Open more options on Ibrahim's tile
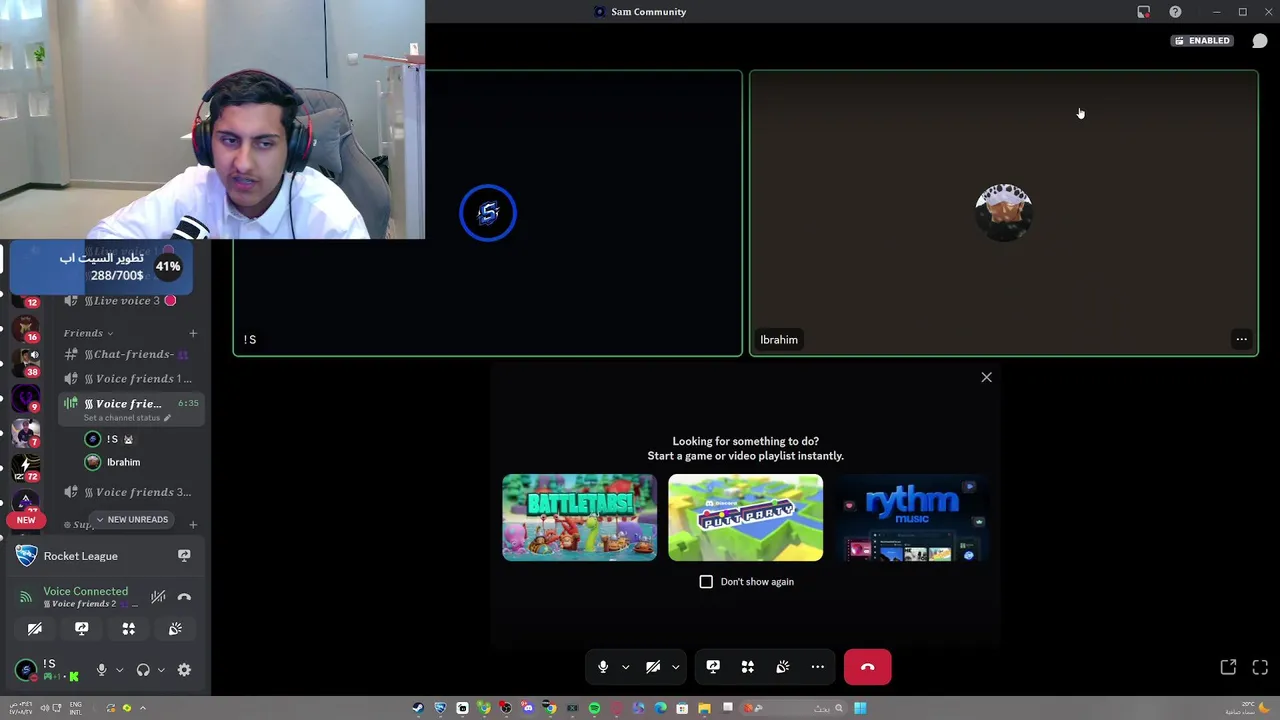The height and width of the screenshot is (720, 1280). click(1241, 339)
